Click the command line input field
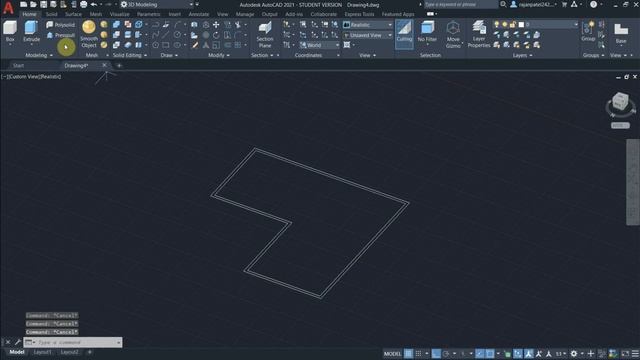 click(73, 342)
